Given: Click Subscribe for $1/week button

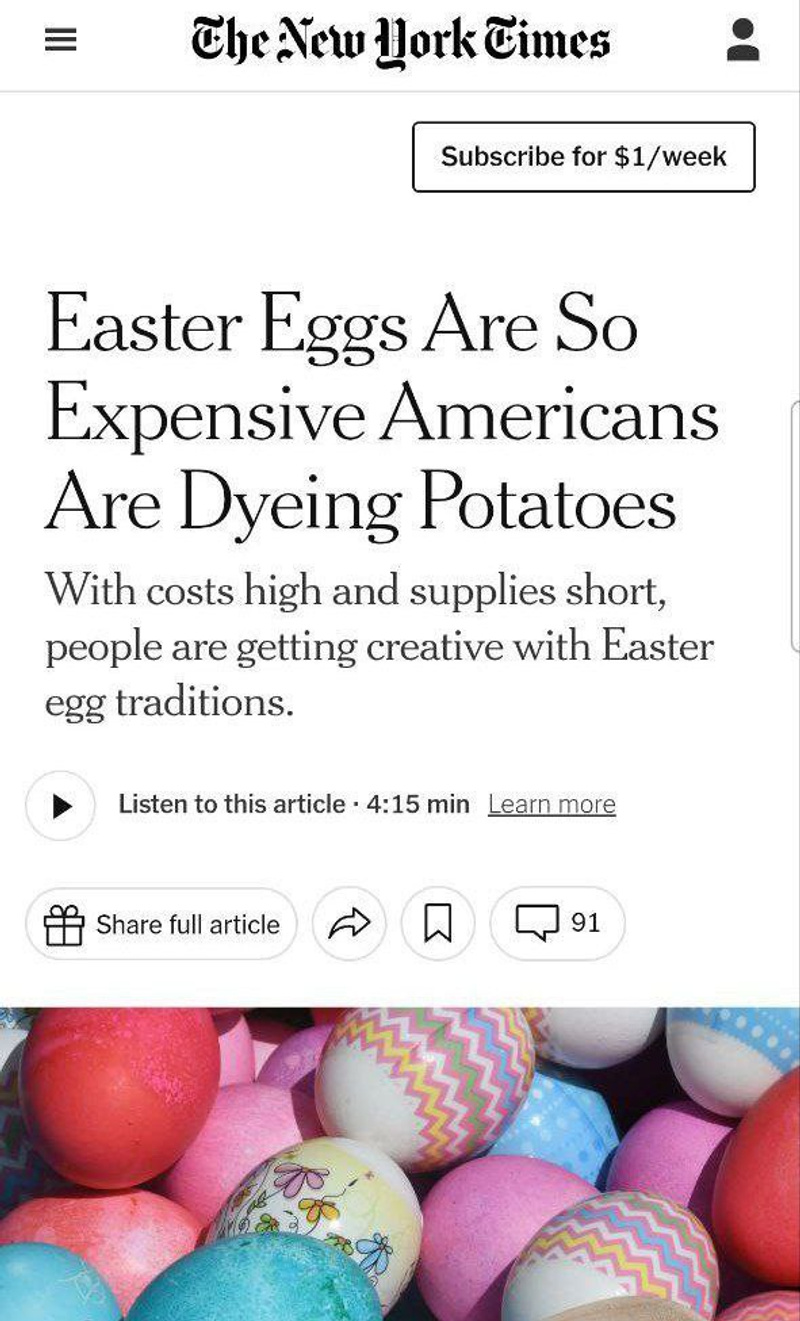Looking at the screenshot, I should pos(583,157).
